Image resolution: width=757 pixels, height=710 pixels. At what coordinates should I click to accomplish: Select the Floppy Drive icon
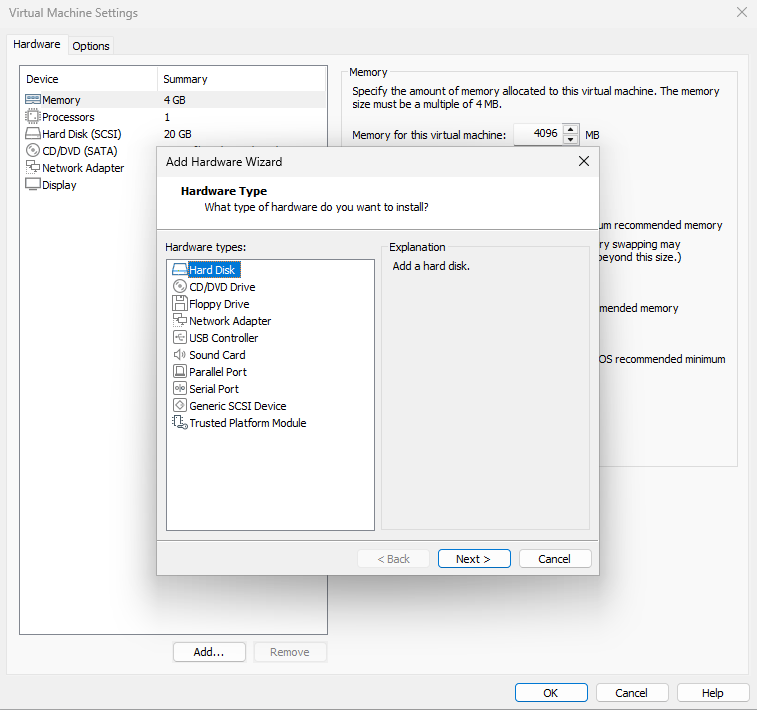[x=180, y=304]
